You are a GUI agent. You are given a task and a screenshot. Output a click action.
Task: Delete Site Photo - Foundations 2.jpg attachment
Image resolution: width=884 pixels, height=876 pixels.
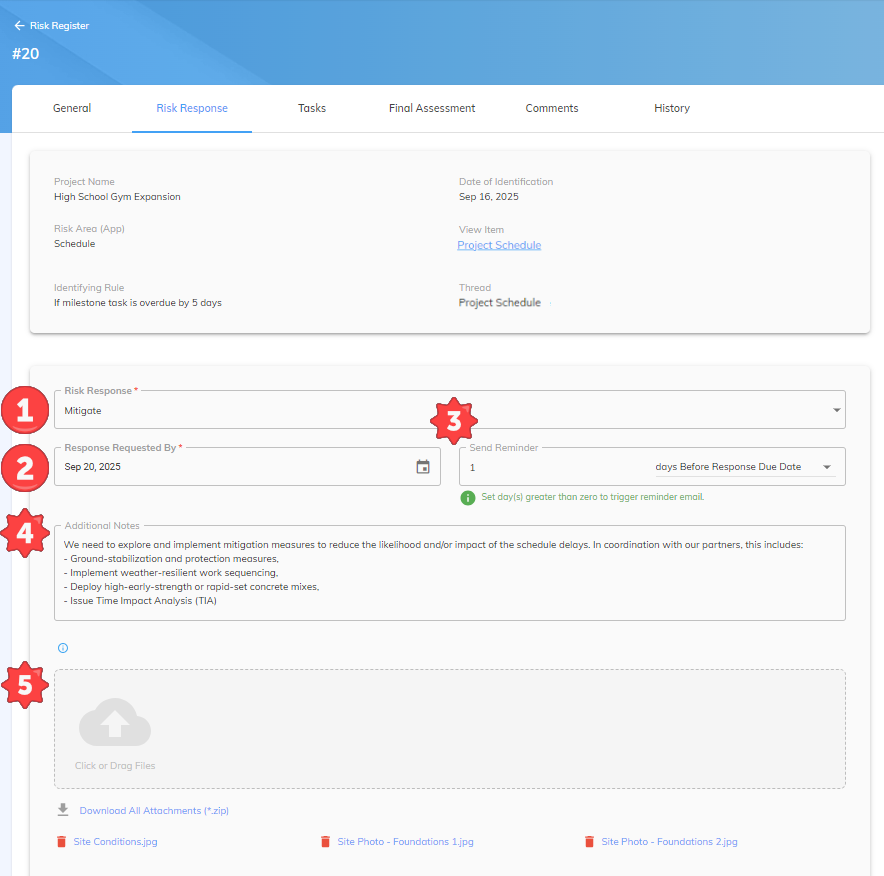pos(589,842)
